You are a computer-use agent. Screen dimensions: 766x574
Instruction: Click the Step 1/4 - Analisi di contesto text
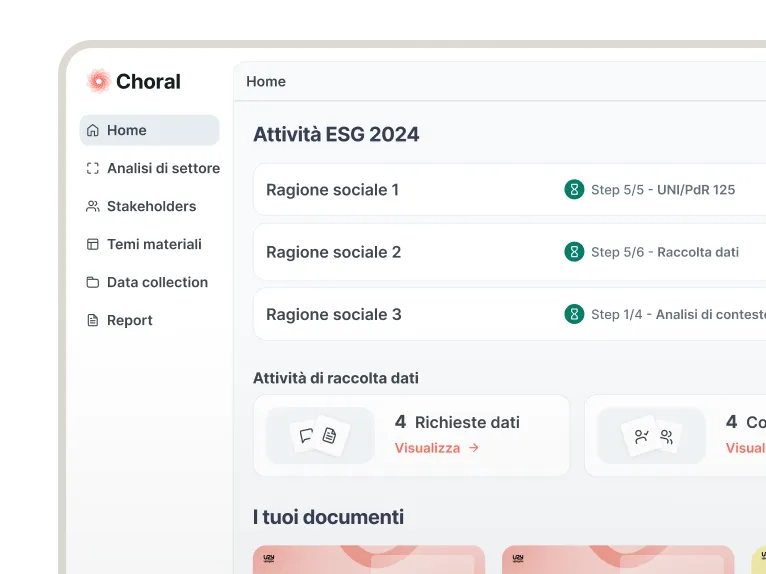[679, 314]
